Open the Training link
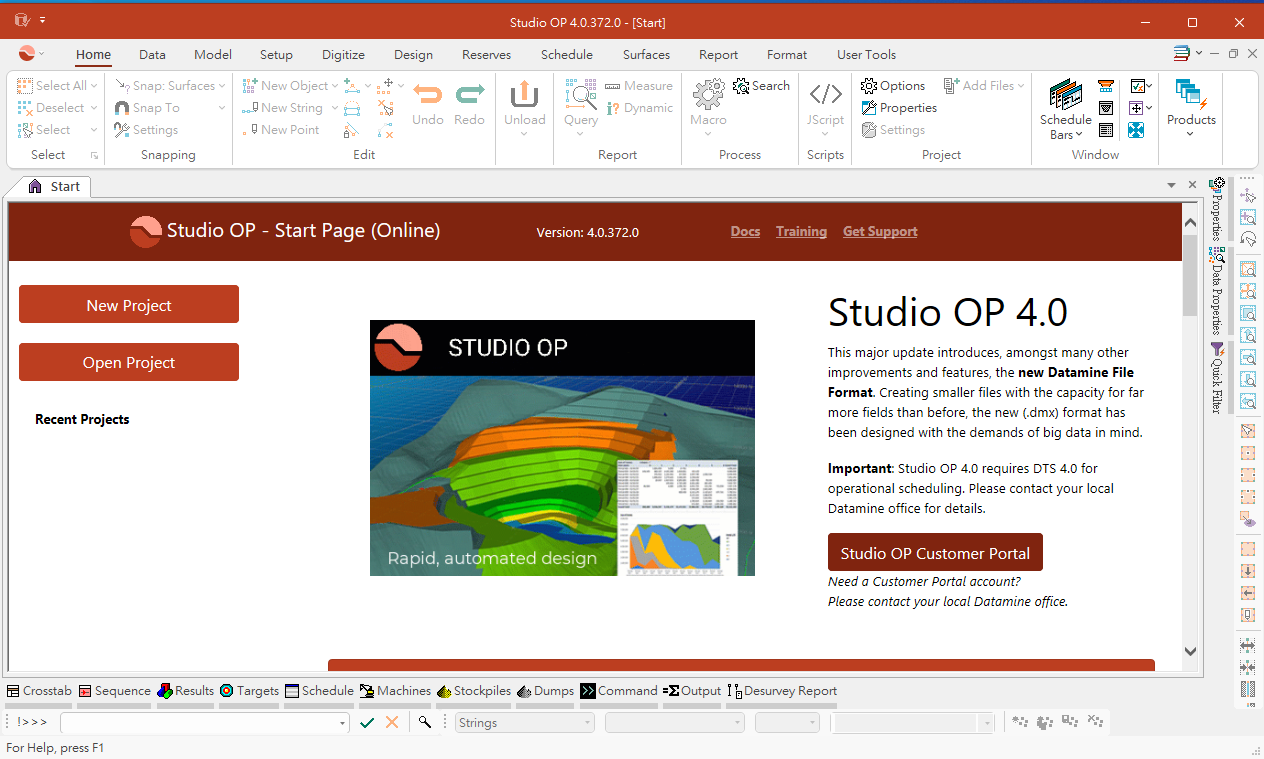Viewport: 1264px width, 759px height. tap(801, 231)
